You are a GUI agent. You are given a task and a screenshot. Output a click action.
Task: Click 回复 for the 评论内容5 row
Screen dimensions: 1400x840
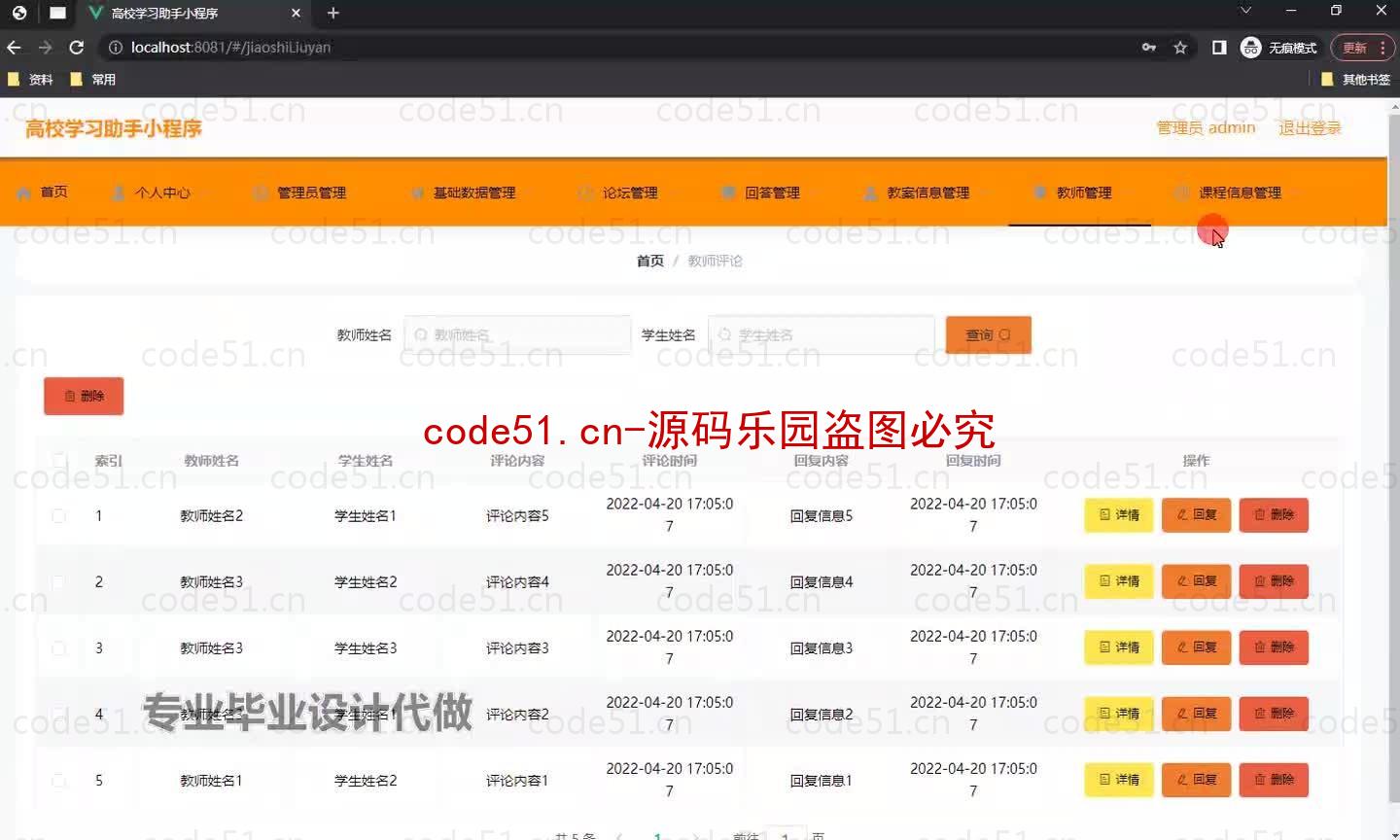(x=1197, y=515)
